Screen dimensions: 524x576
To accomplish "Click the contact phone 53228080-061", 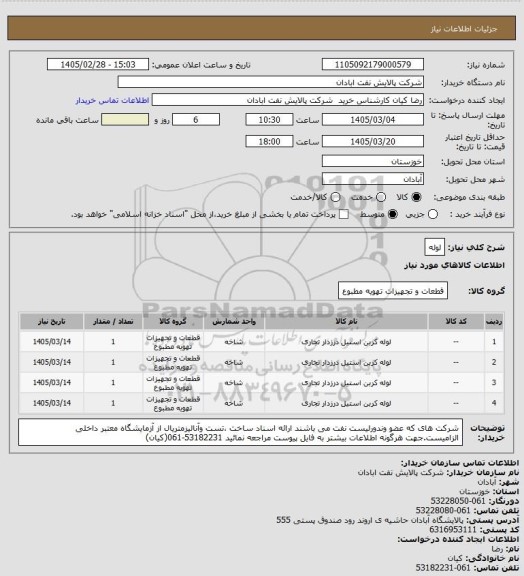I will (x=443, y=510).
